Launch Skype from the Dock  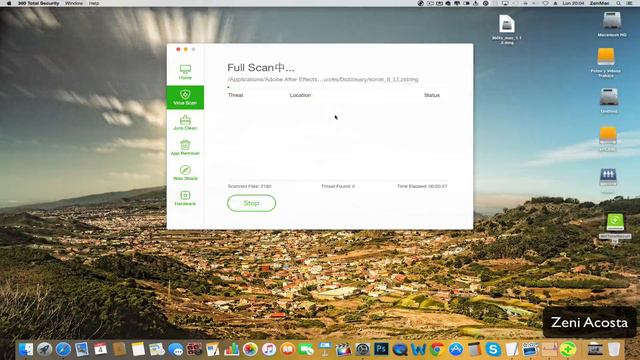493,349
